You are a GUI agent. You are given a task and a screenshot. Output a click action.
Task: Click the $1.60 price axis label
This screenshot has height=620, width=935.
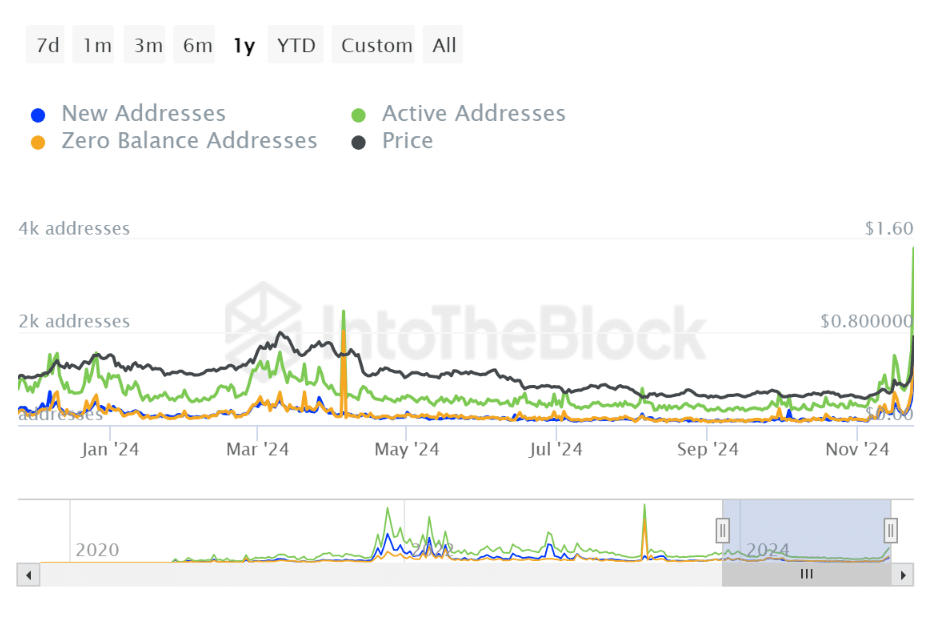[889, 228]
